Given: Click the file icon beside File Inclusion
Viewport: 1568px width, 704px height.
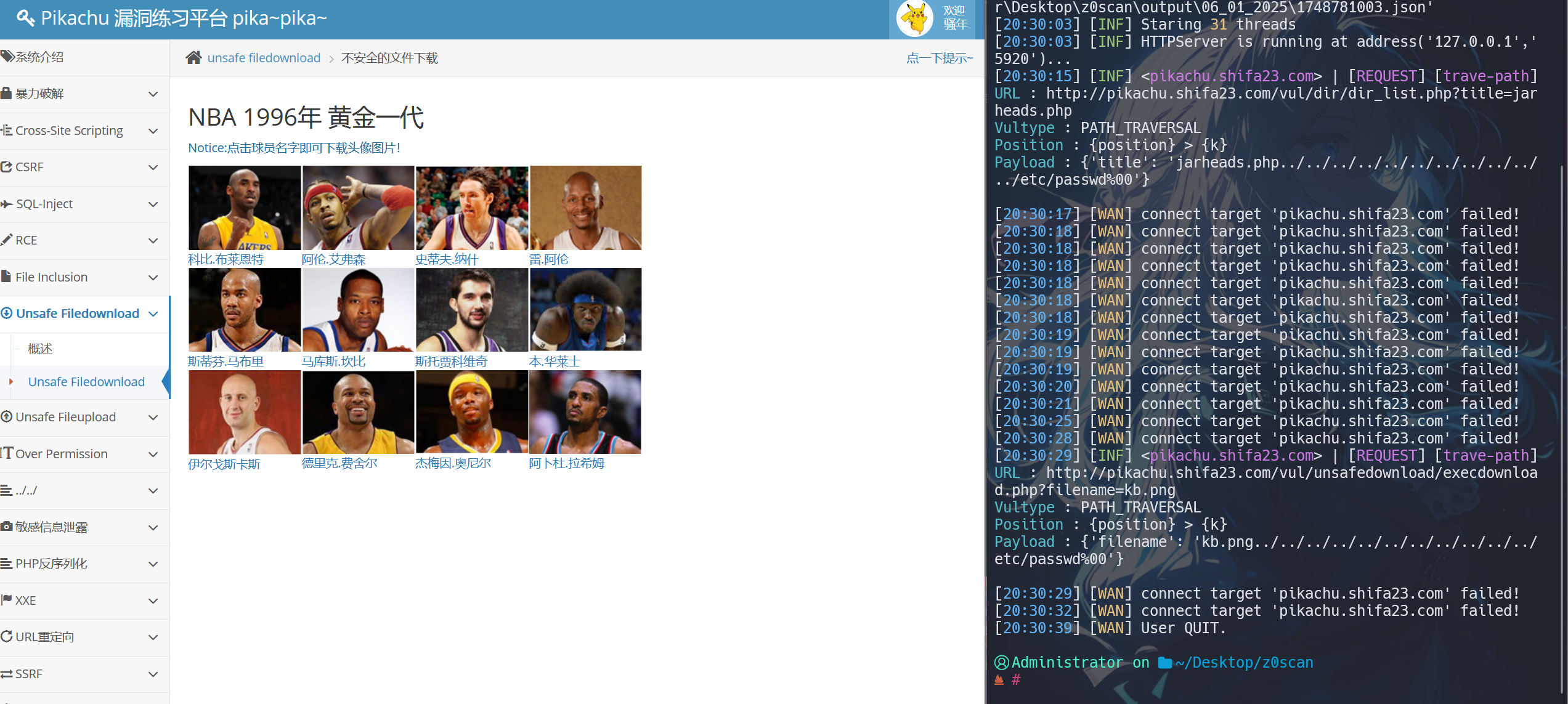Looking at the screenshot, I should (x=6, y=277).
